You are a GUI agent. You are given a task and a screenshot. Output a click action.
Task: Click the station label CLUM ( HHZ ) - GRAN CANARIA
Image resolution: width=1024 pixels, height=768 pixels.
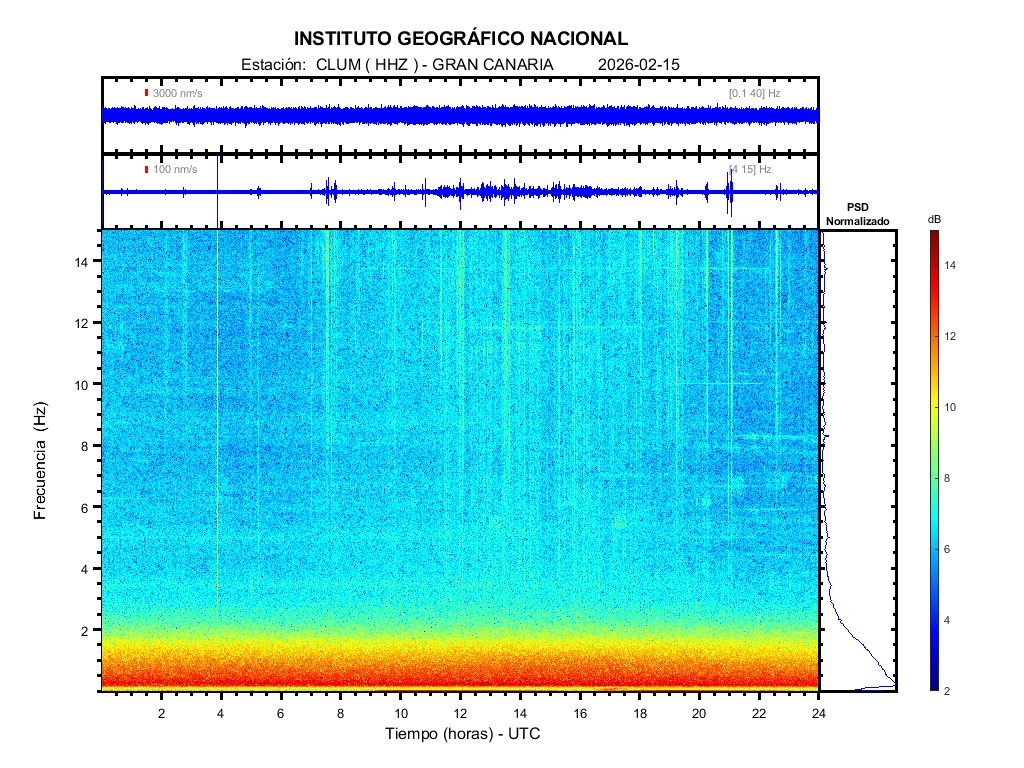tap(434, 64)
